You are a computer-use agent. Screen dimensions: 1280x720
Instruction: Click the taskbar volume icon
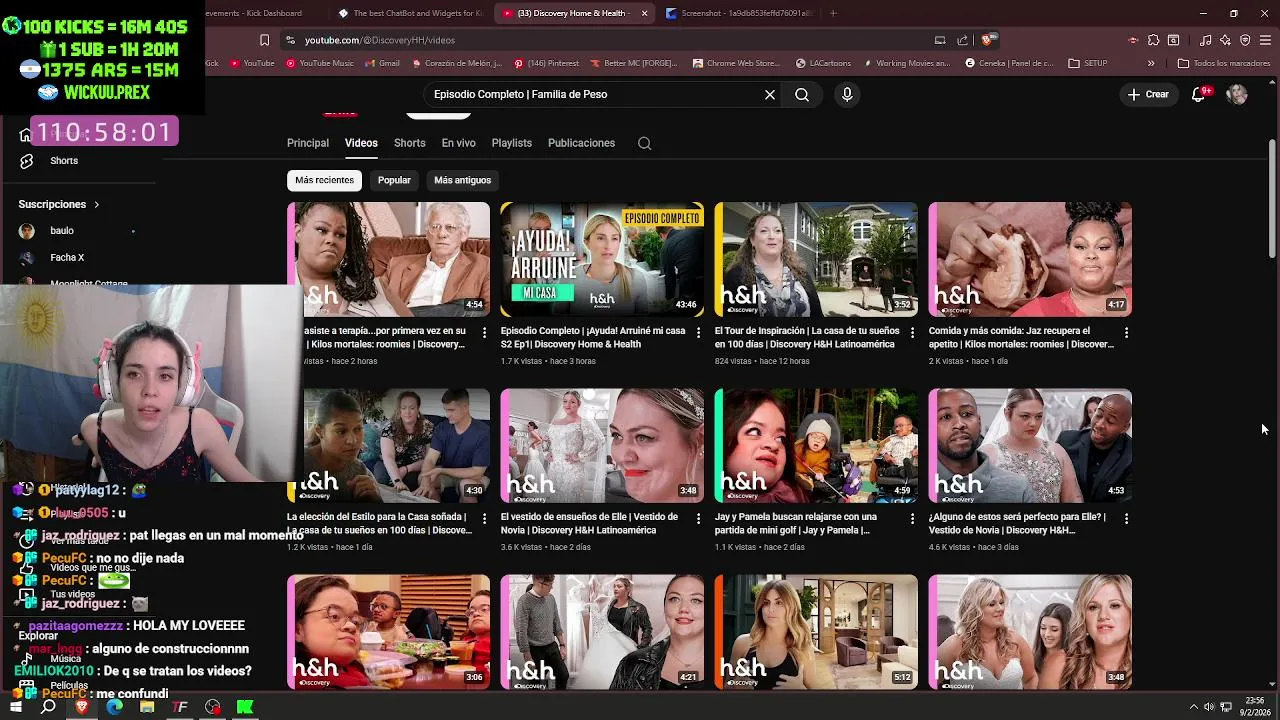click(x=1210, y=707)
